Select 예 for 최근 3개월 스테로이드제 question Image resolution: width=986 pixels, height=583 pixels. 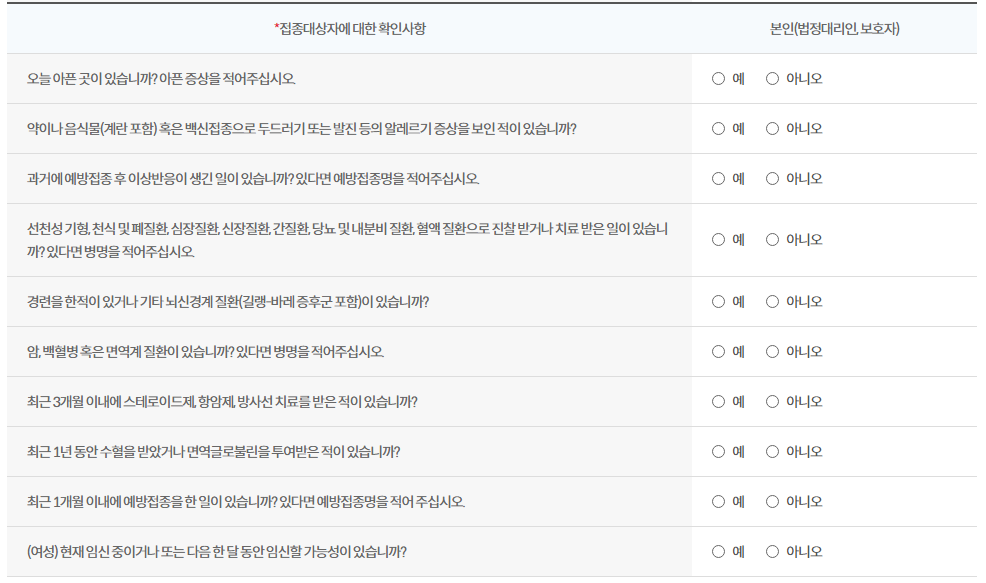pos(718,401)
